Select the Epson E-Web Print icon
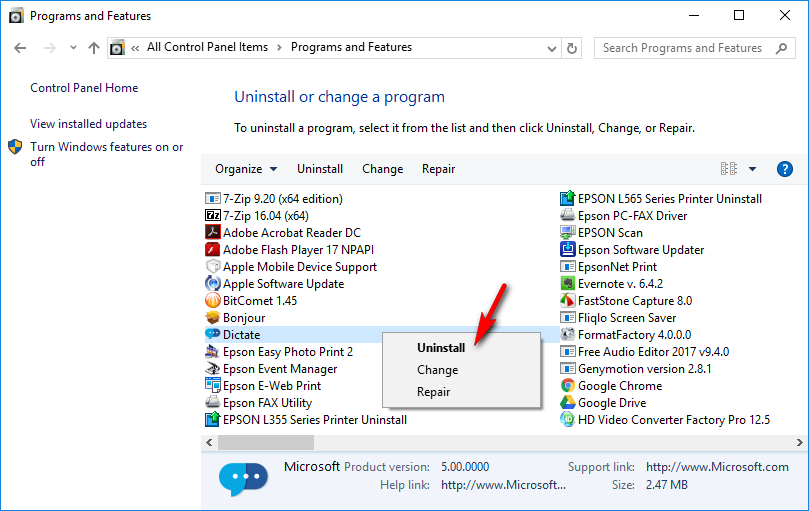The image size is (809, 511). (x=213, y=386)
